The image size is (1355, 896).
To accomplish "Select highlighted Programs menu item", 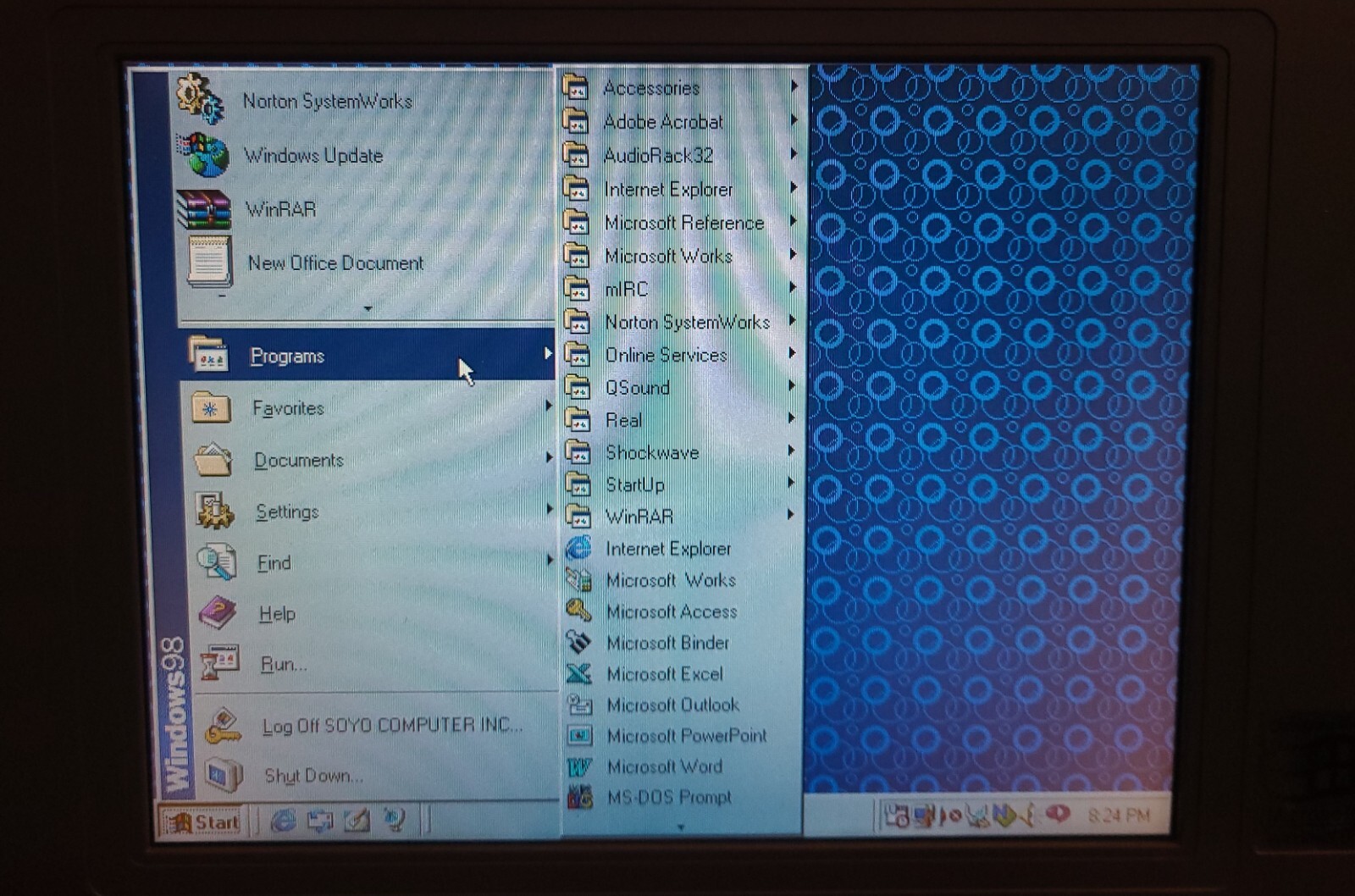I will (x=368, y=355).
